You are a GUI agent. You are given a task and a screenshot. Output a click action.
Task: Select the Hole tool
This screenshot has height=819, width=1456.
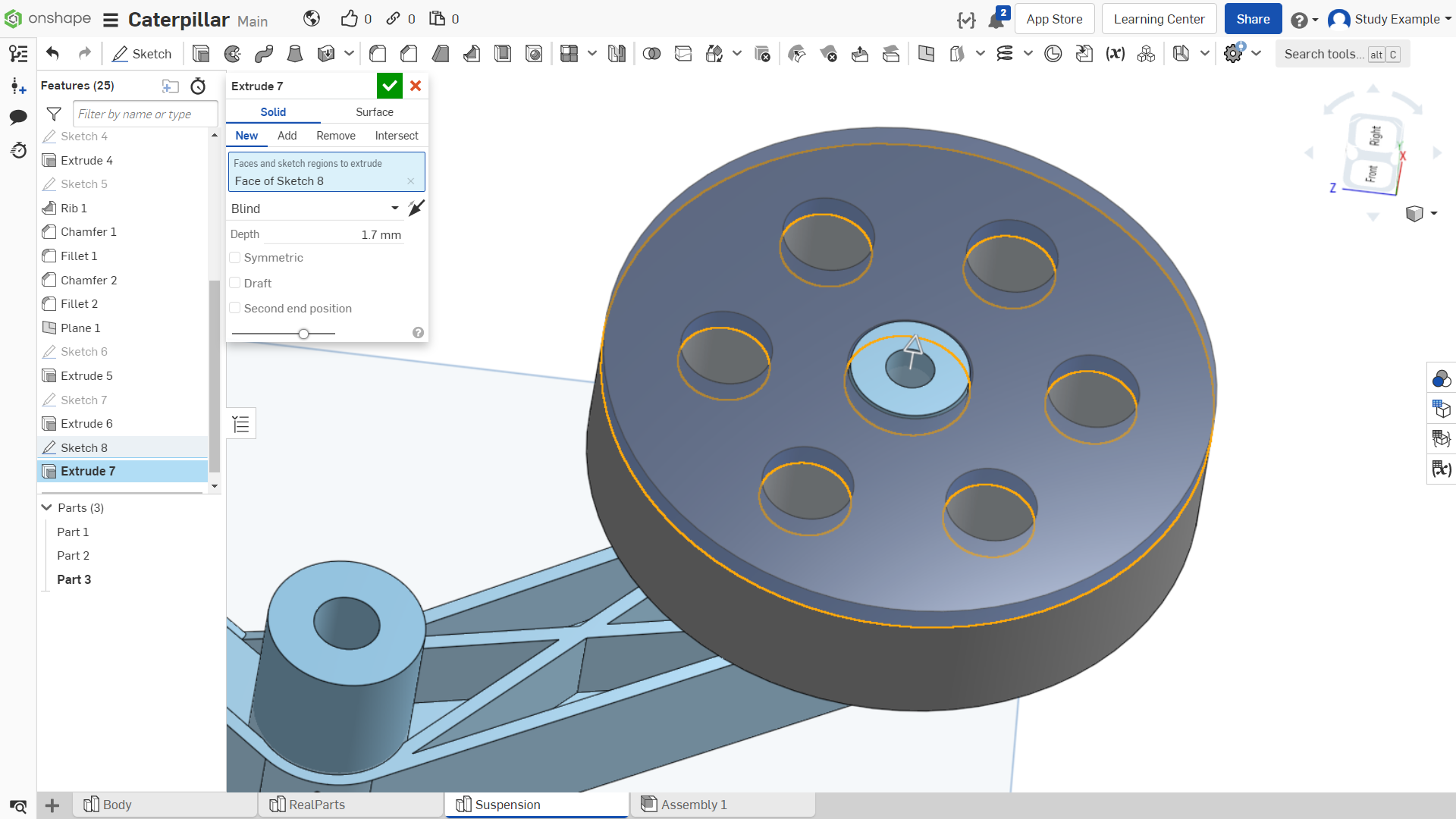coord(534,54)
